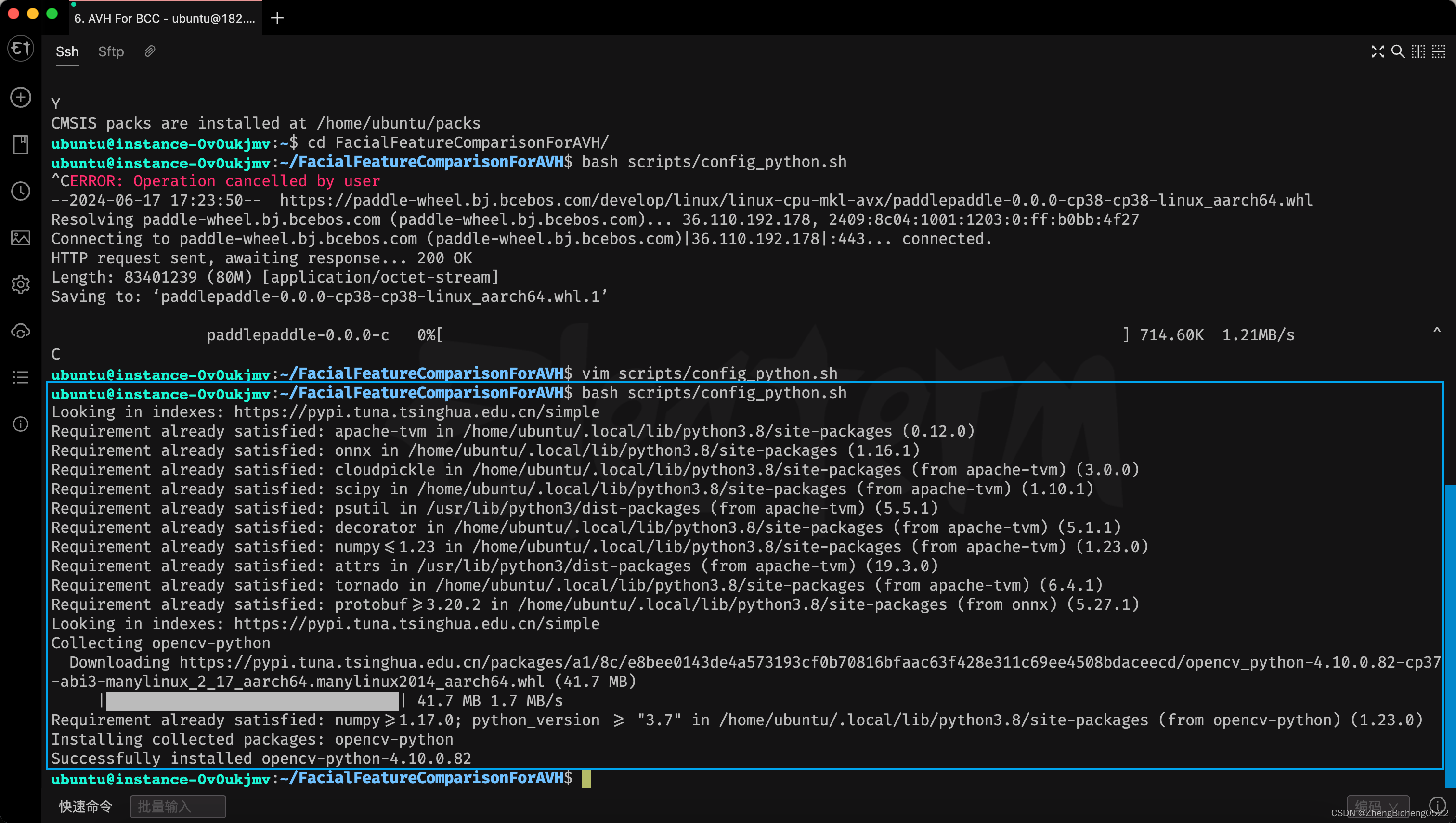This screenshot has height=823, width=1456.
Task: Open settings gear in left sidebar
Action: coord(21,284)
